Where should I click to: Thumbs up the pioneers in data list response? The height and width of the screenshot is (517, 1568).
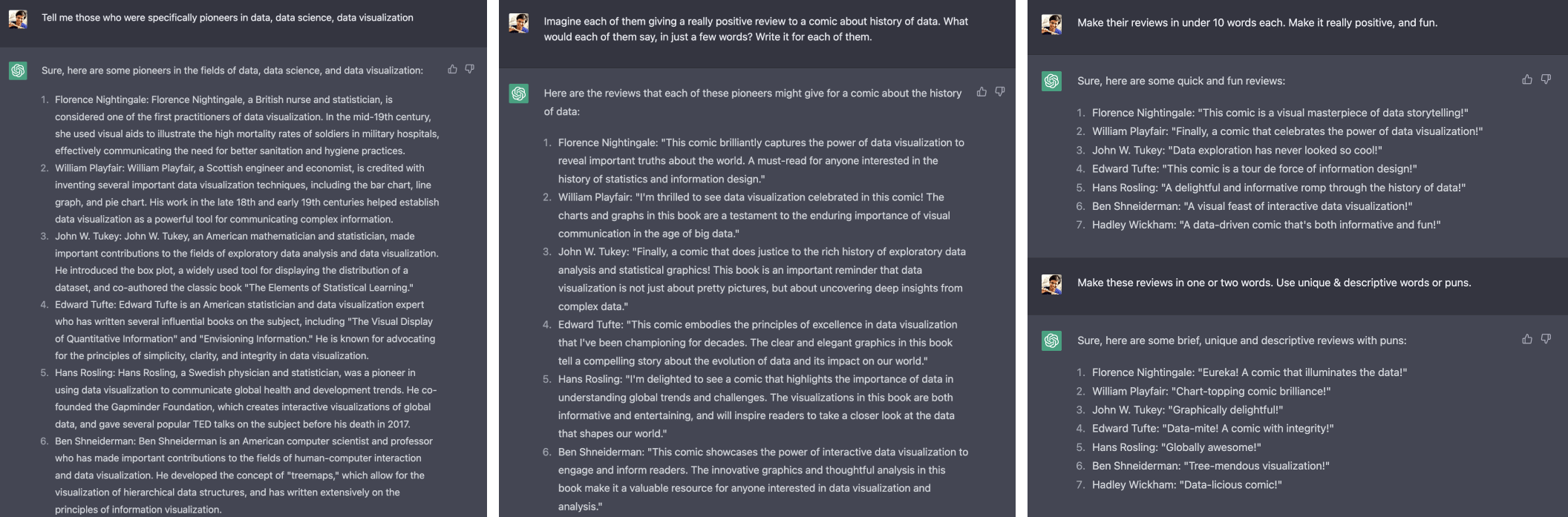(453, 69)
